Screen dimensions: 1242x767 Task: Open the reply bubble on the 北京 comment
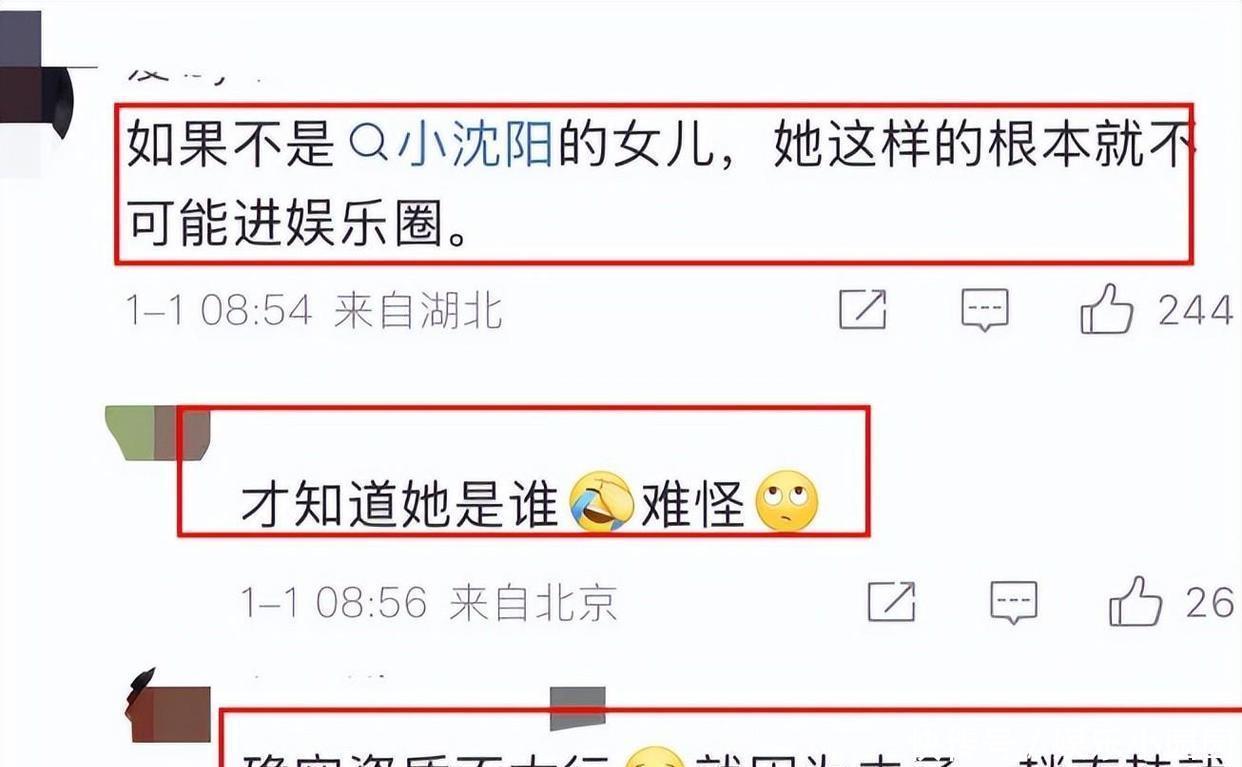pyautogui.click(x=1013, y=602)
